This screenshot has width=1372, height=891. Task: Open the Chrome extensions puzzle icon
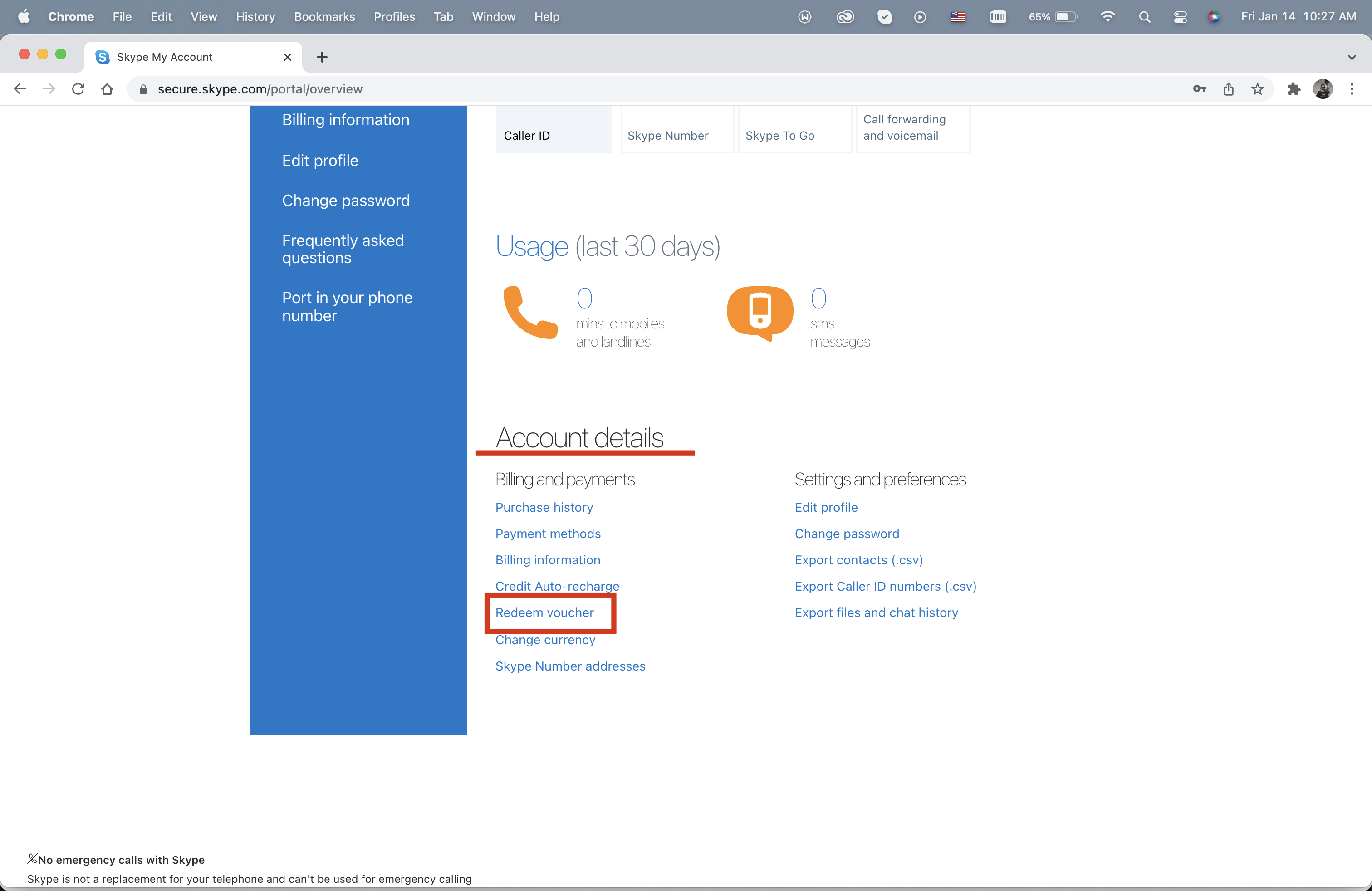1294,89
